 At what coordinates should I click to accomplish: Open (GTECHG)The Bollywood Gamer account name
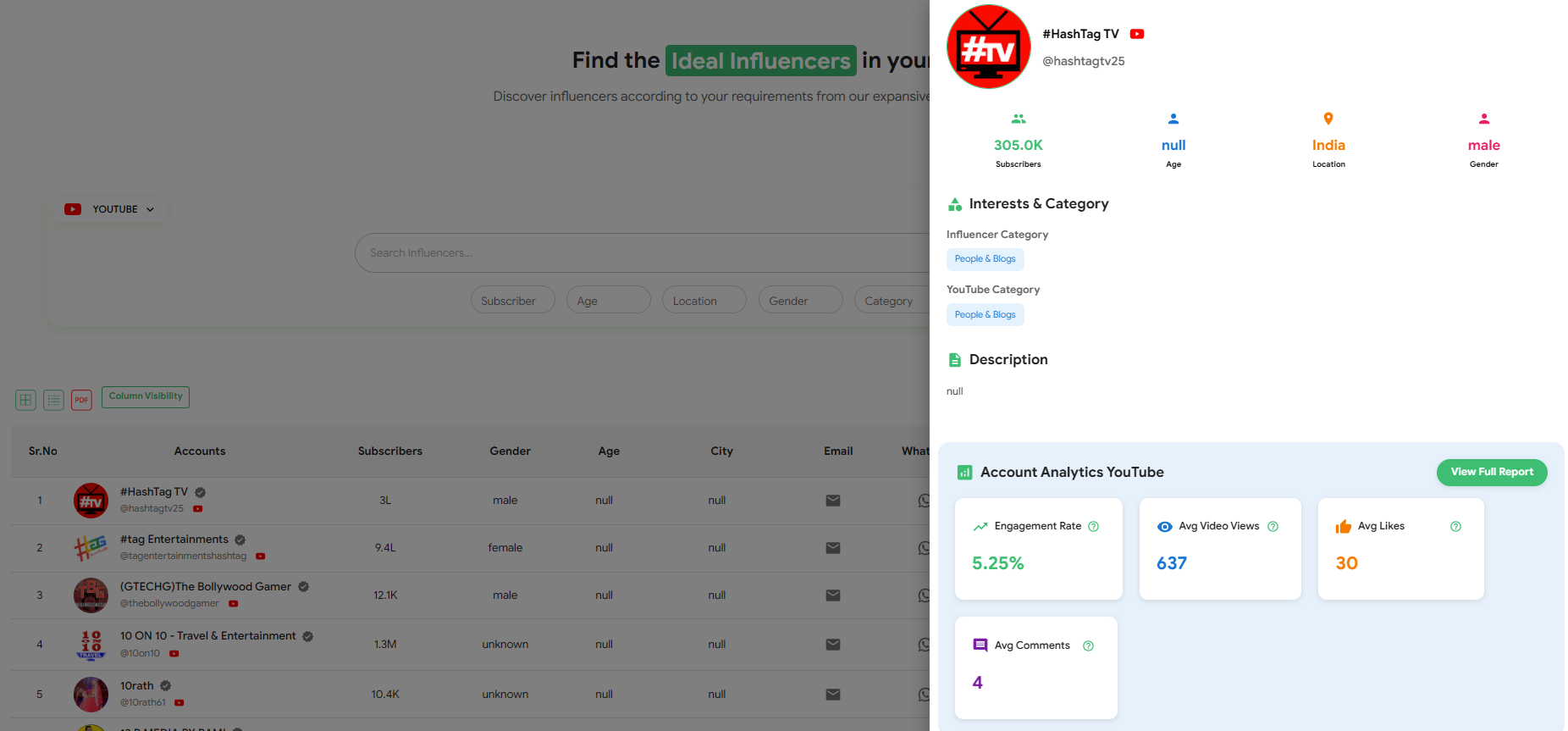[206, 587]
